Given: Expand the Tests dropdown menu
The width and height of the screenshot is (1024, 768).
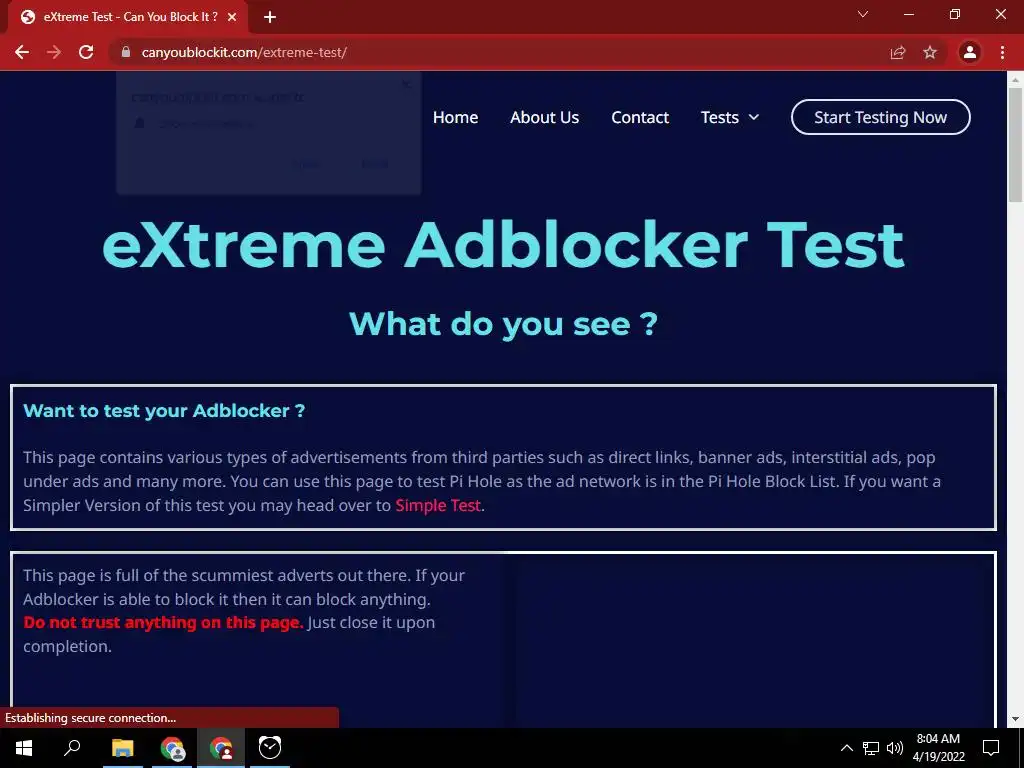Looking at the screenshot, I should tap(729, 118).
